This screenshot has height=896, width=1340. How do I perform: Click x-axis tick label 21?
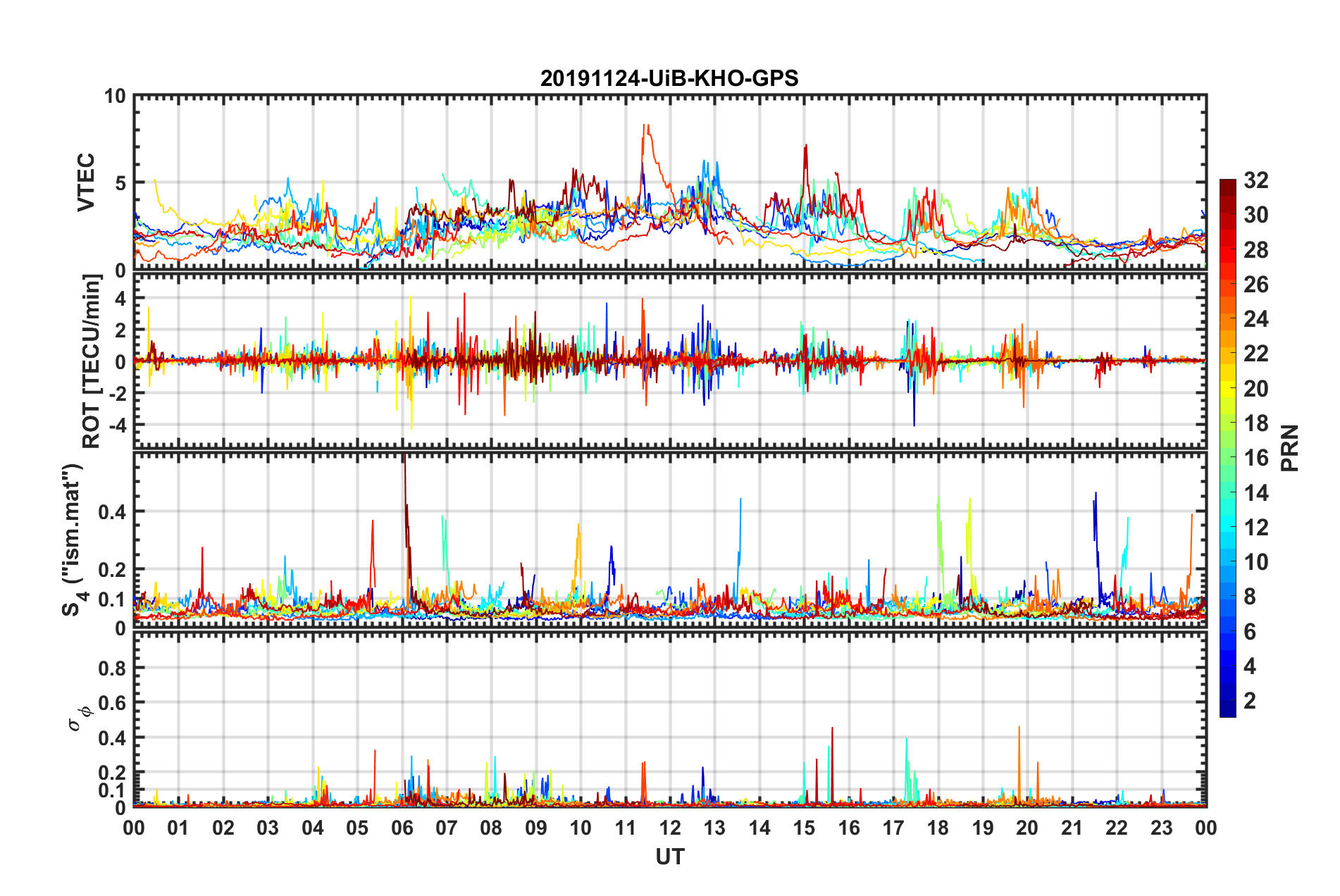[x=1072, y=828]
